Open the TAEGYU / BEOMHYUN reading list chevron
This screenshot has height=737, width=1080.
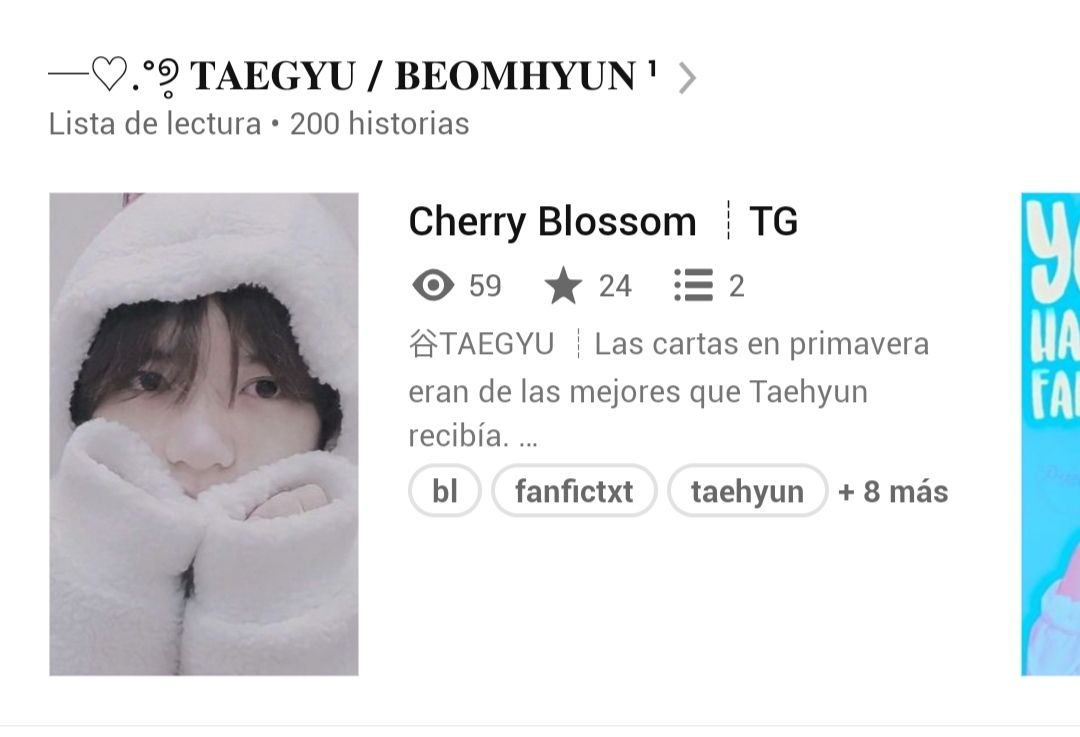click(x=687, y=78)
